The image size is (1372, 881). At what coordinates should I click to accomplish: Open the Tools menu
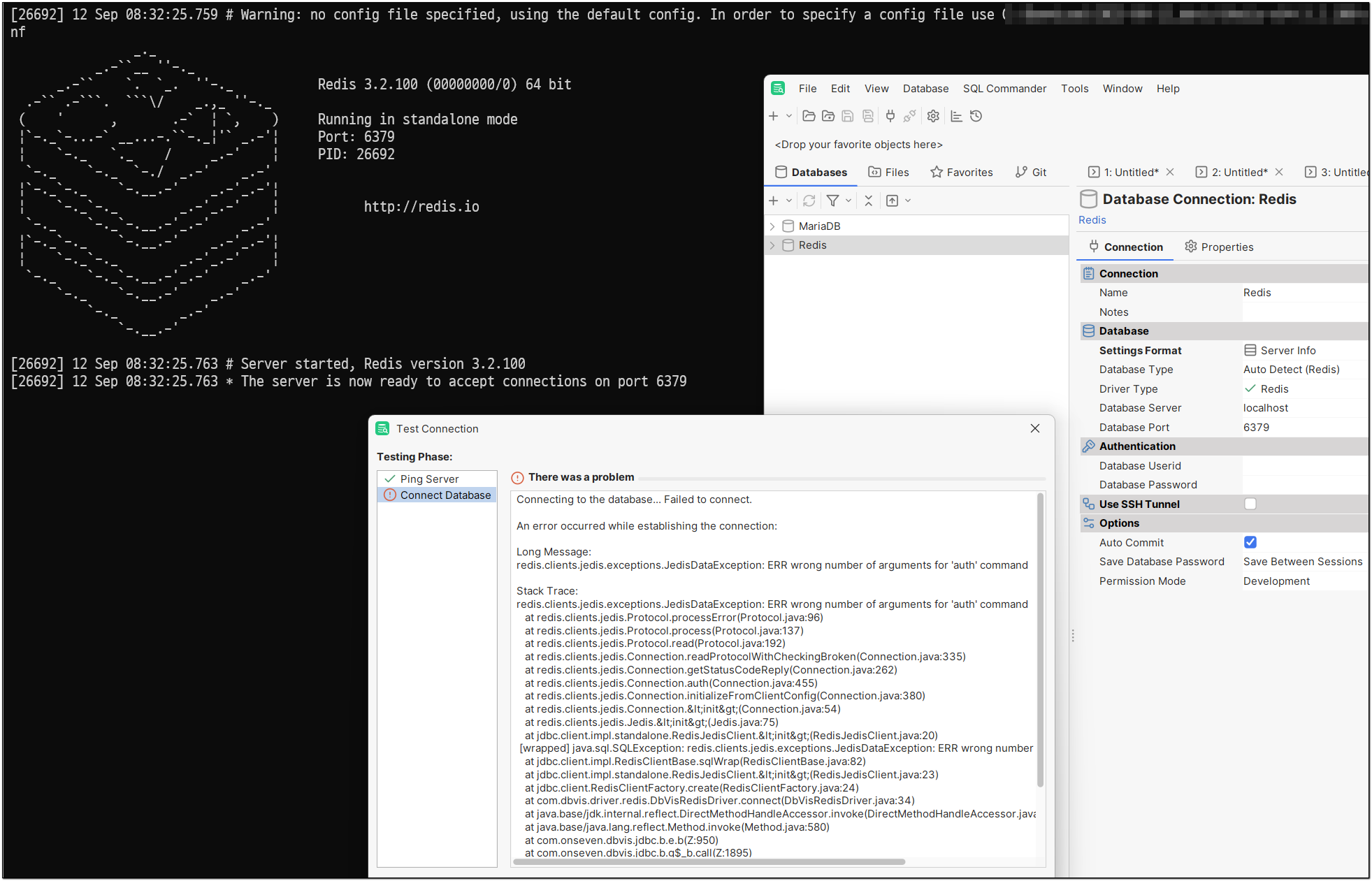(x=1074, y=89)
